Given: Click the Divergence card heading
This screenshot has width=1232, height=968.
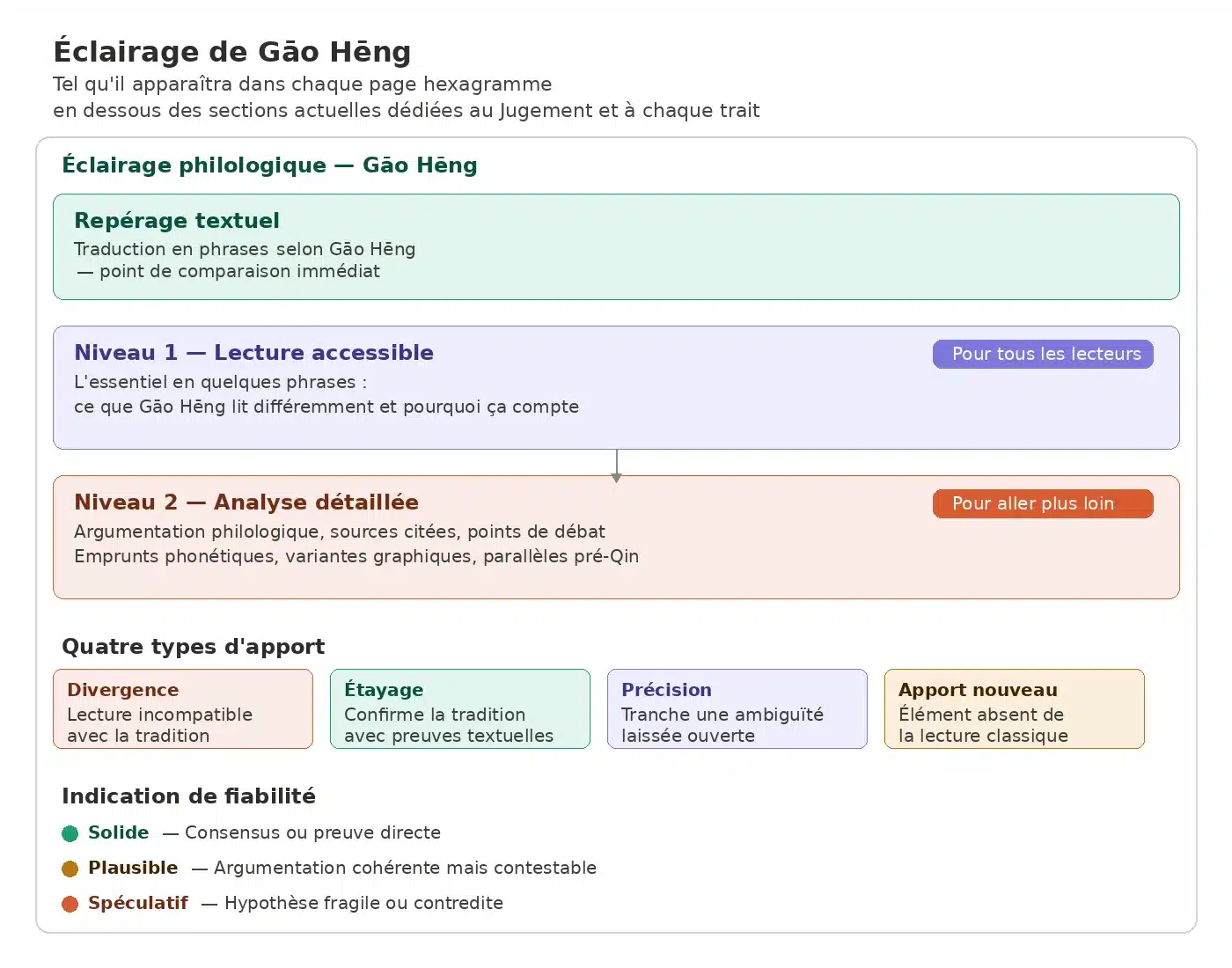Looking at the screenshot, I should tap(122, 690).
